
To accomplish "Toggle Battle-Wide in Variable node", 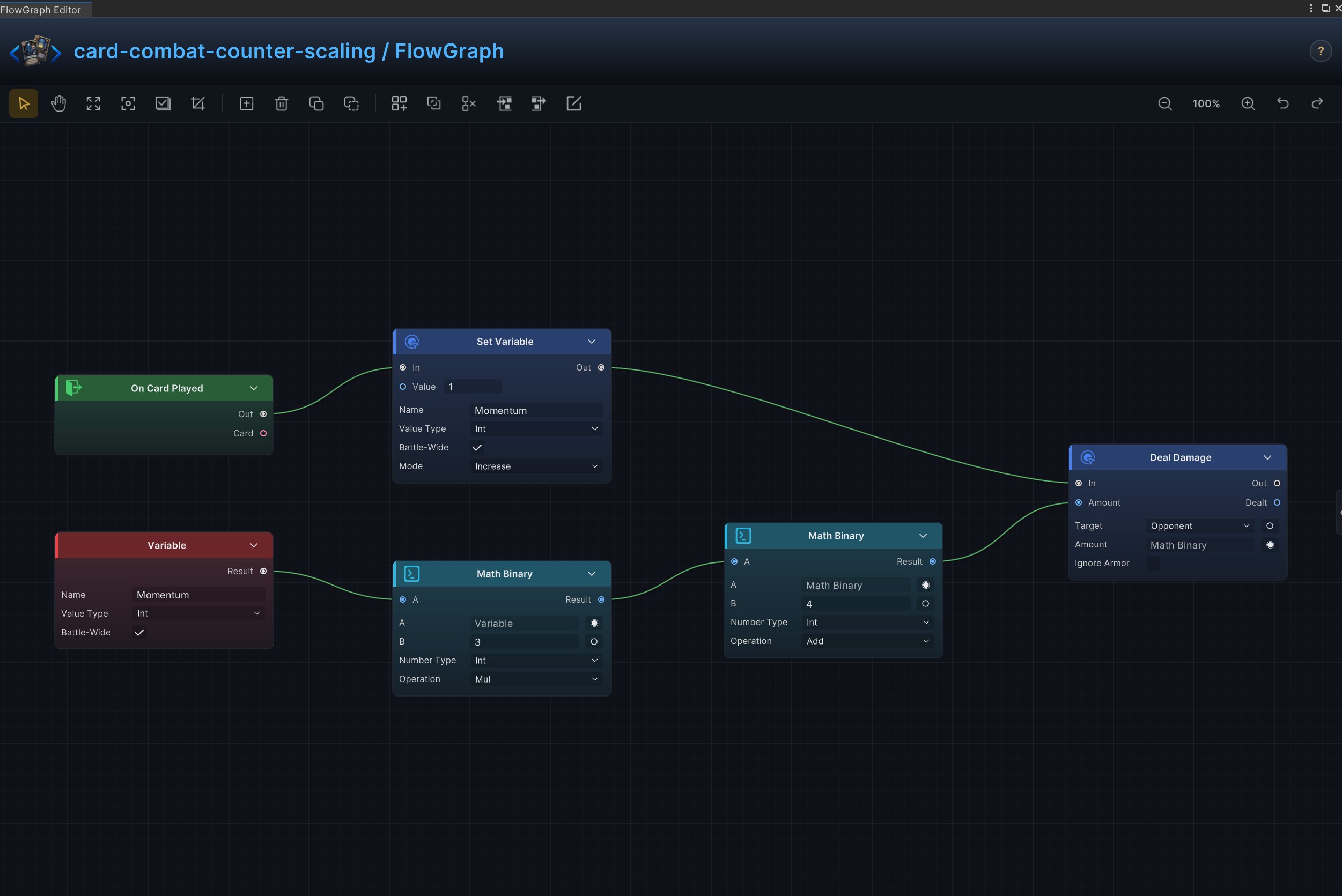I will 139,633.
